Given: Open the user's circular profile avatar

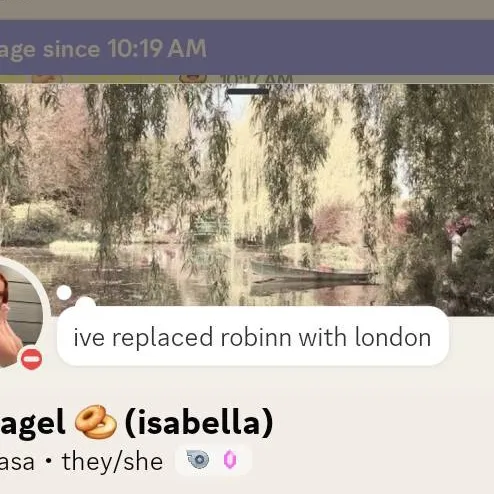Looking at the screenshot, I should tap(20, 313).
